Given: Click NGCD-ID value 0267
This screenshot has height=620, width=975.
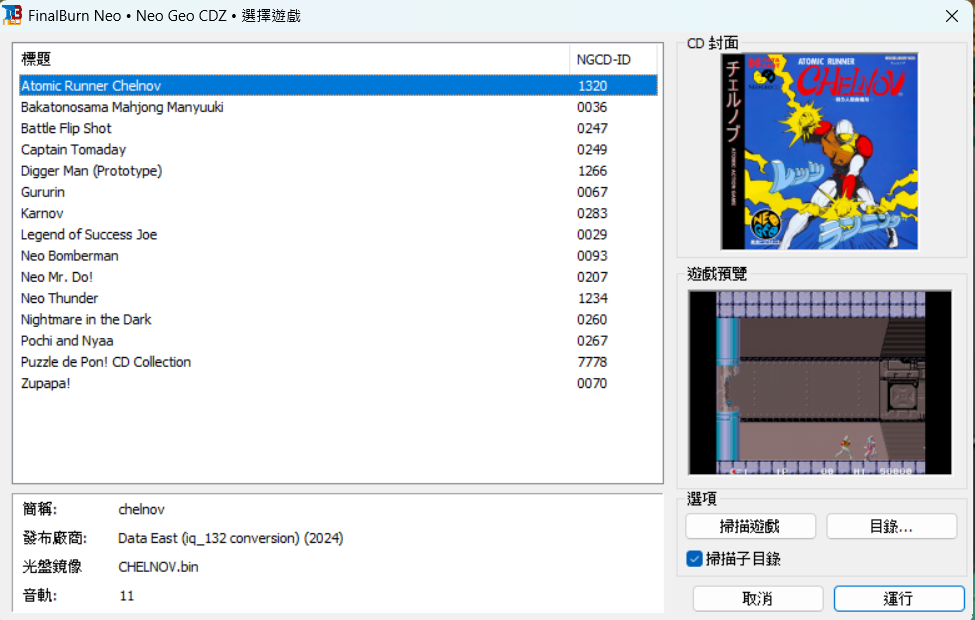Looking at the screenshot, I should (x=592, y=340).
